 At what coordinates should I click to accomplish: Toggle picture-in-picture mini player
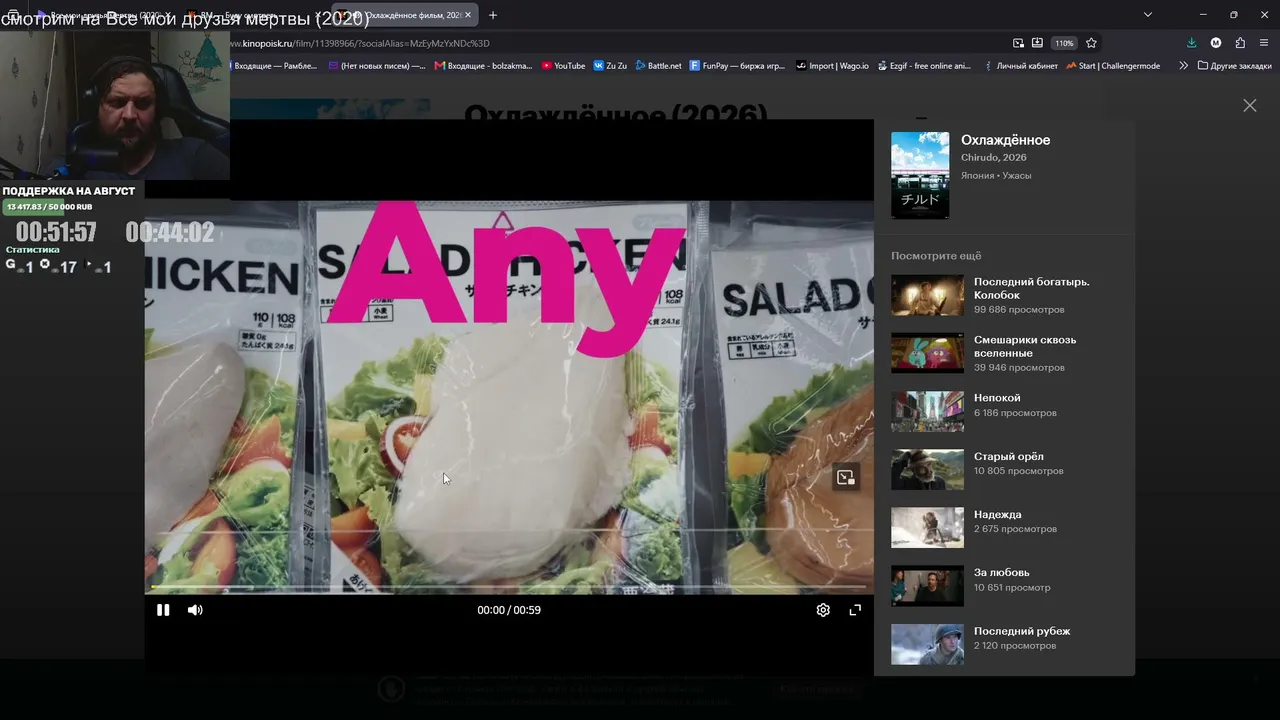(846, 477)
